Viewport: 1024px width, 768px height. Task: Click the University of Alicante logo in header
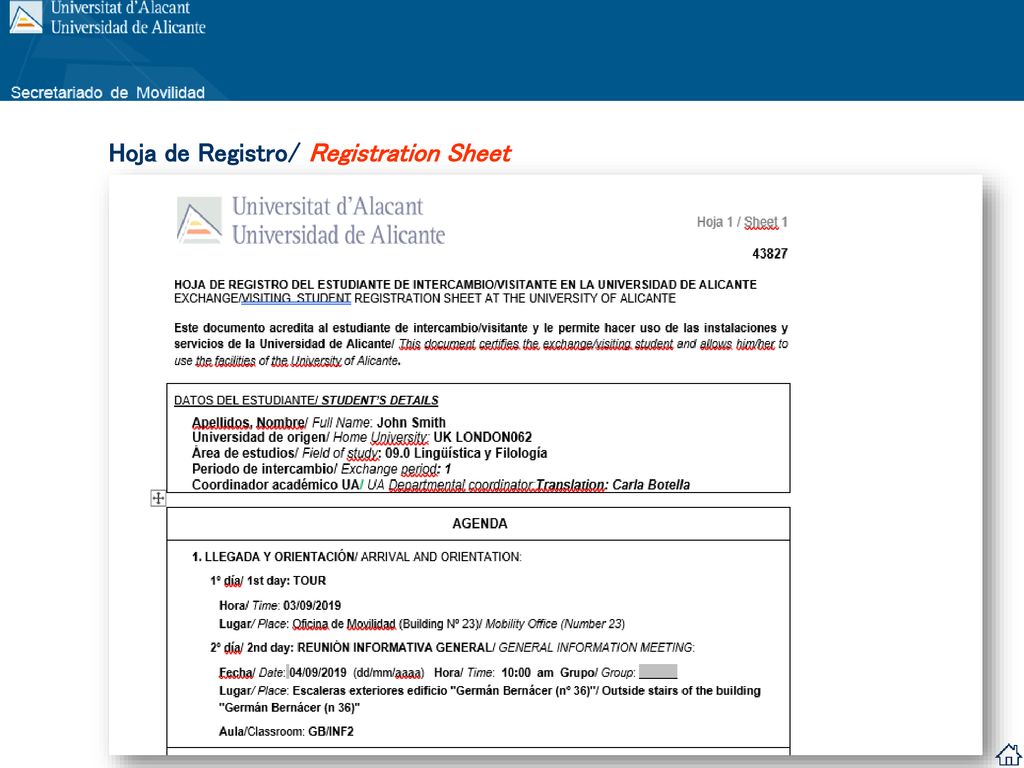coord(26,17)
